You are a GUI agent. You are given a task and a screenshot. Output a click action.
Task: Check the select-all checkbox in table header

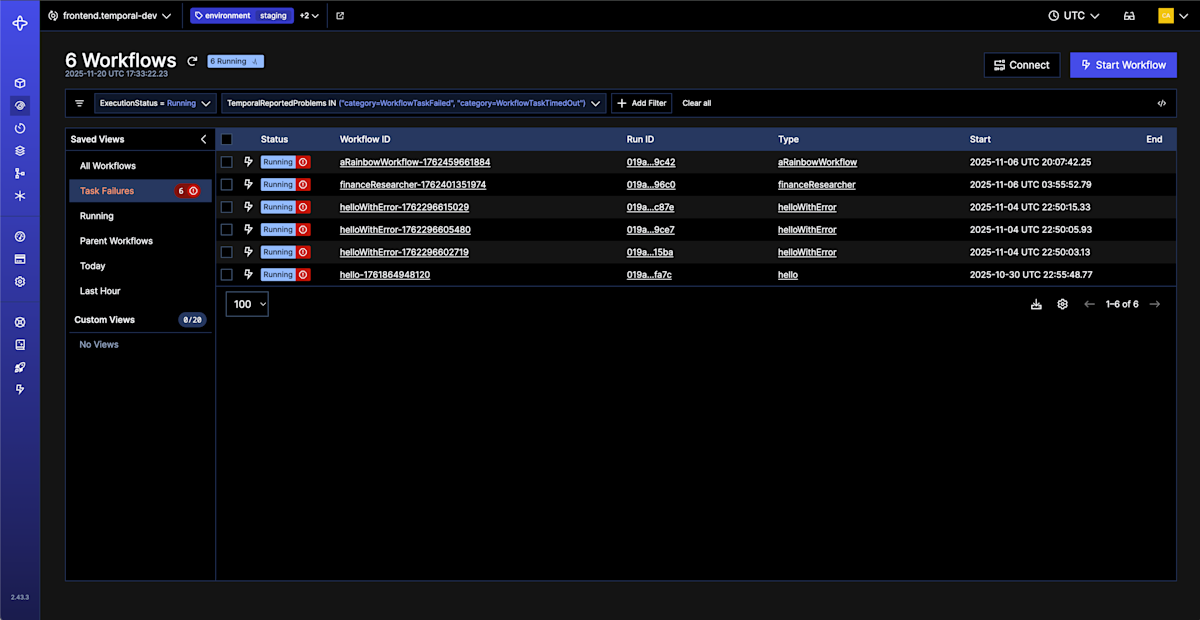227,139
